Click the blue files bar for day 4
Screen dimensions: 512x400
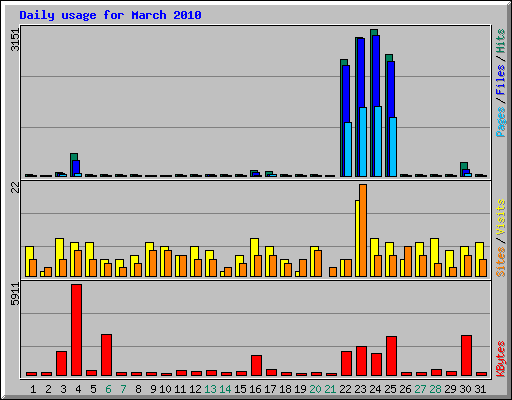76,167
